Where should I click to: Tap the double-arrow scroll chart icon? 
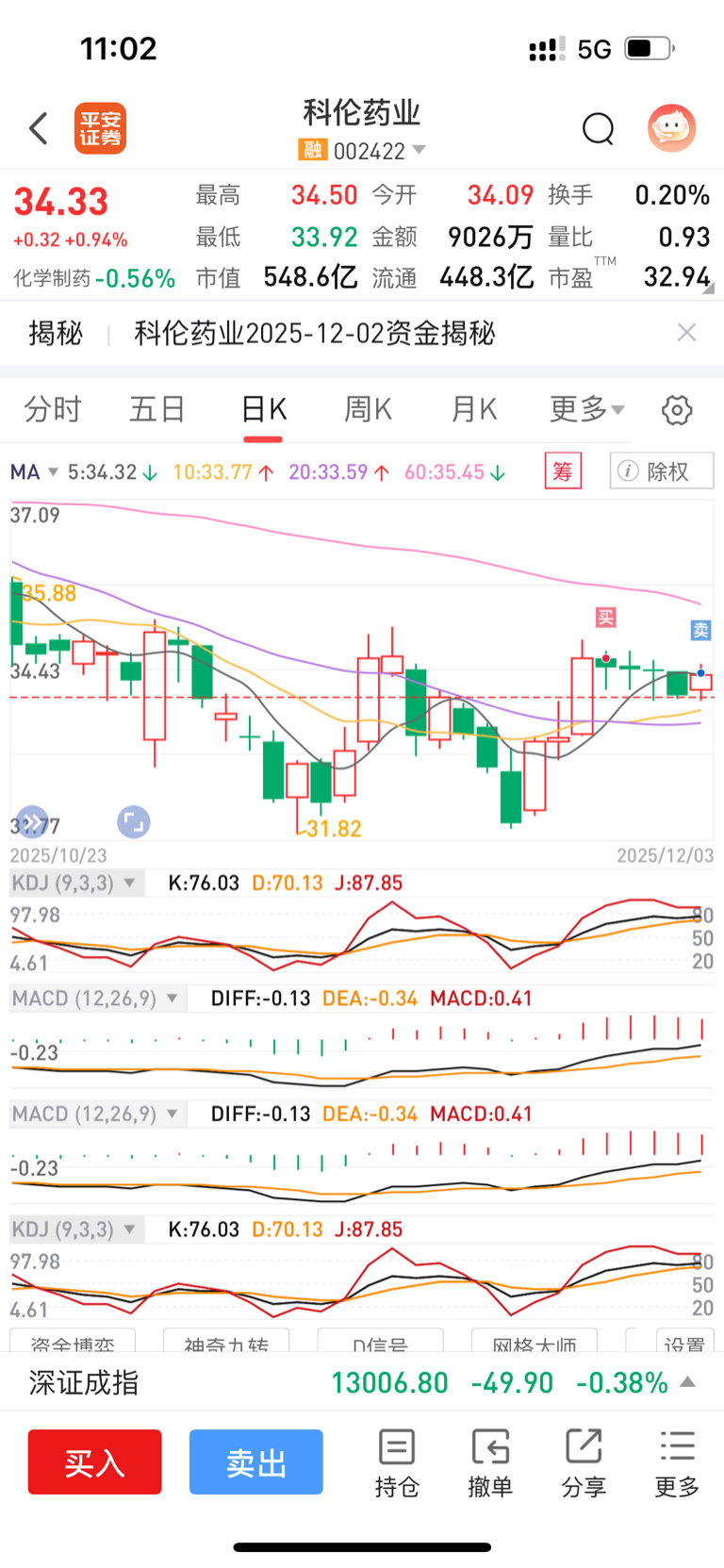click(31, 822)
